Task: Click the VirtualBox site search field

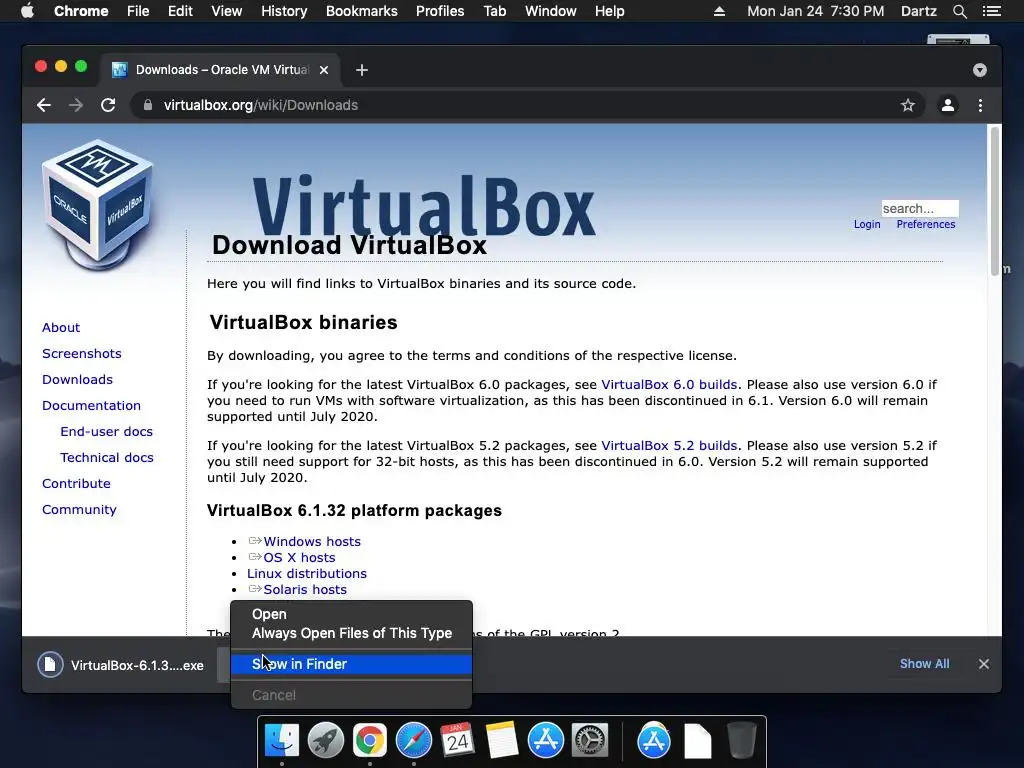Action: [920, 208]
